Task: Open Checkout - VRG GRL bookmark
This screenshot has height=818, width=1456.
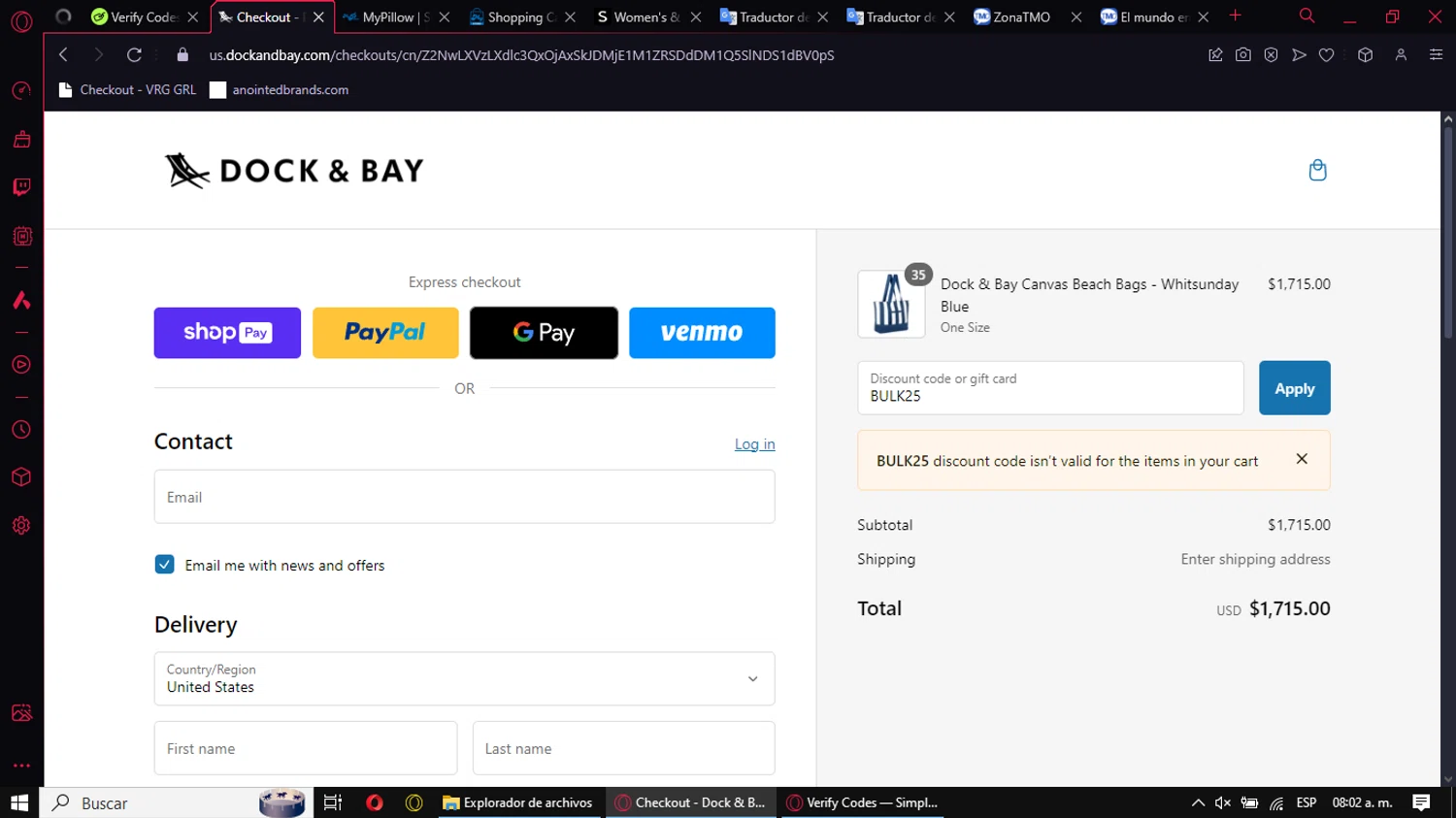Action: 127,89
